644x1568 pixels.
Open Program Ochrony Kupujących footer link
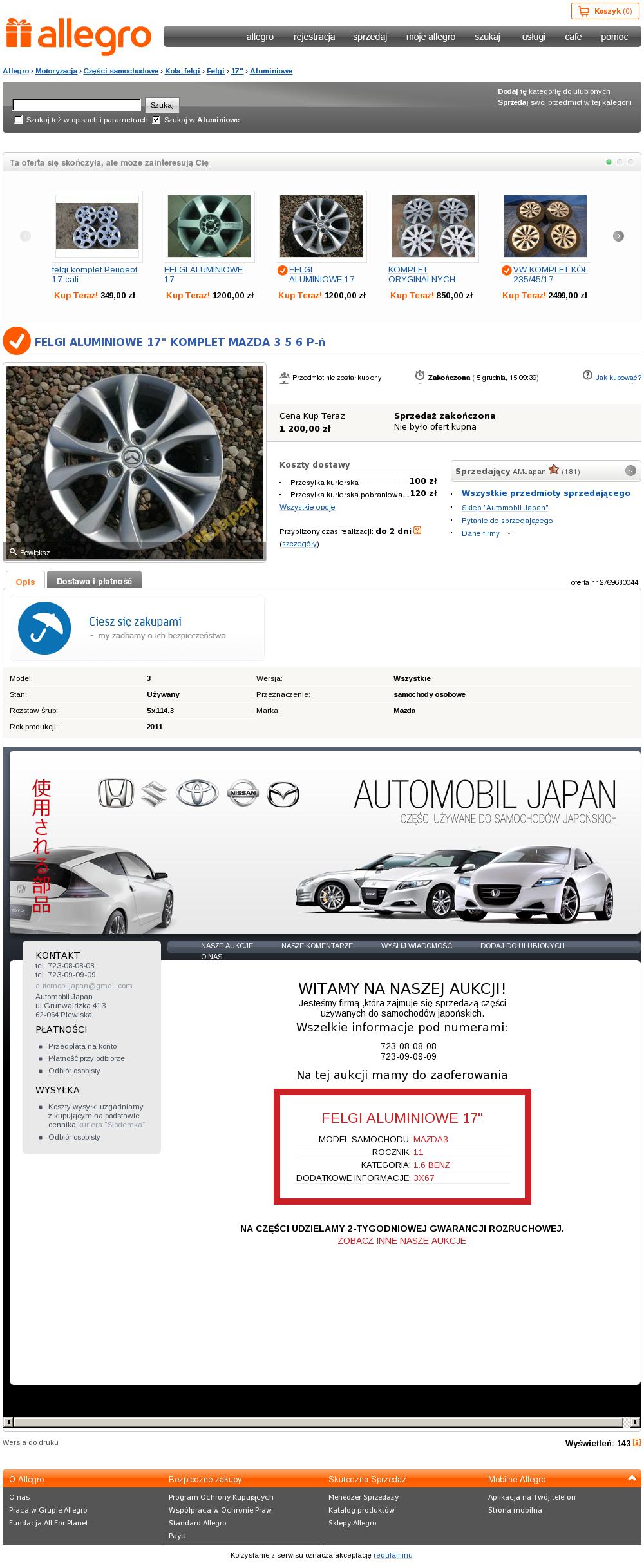[x=221, y=1497]
